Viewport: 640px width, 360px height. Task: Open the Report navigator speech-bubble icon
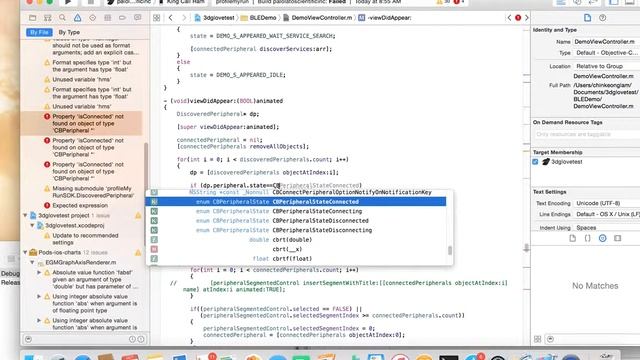pyautogui.click(x=138, y=18)
